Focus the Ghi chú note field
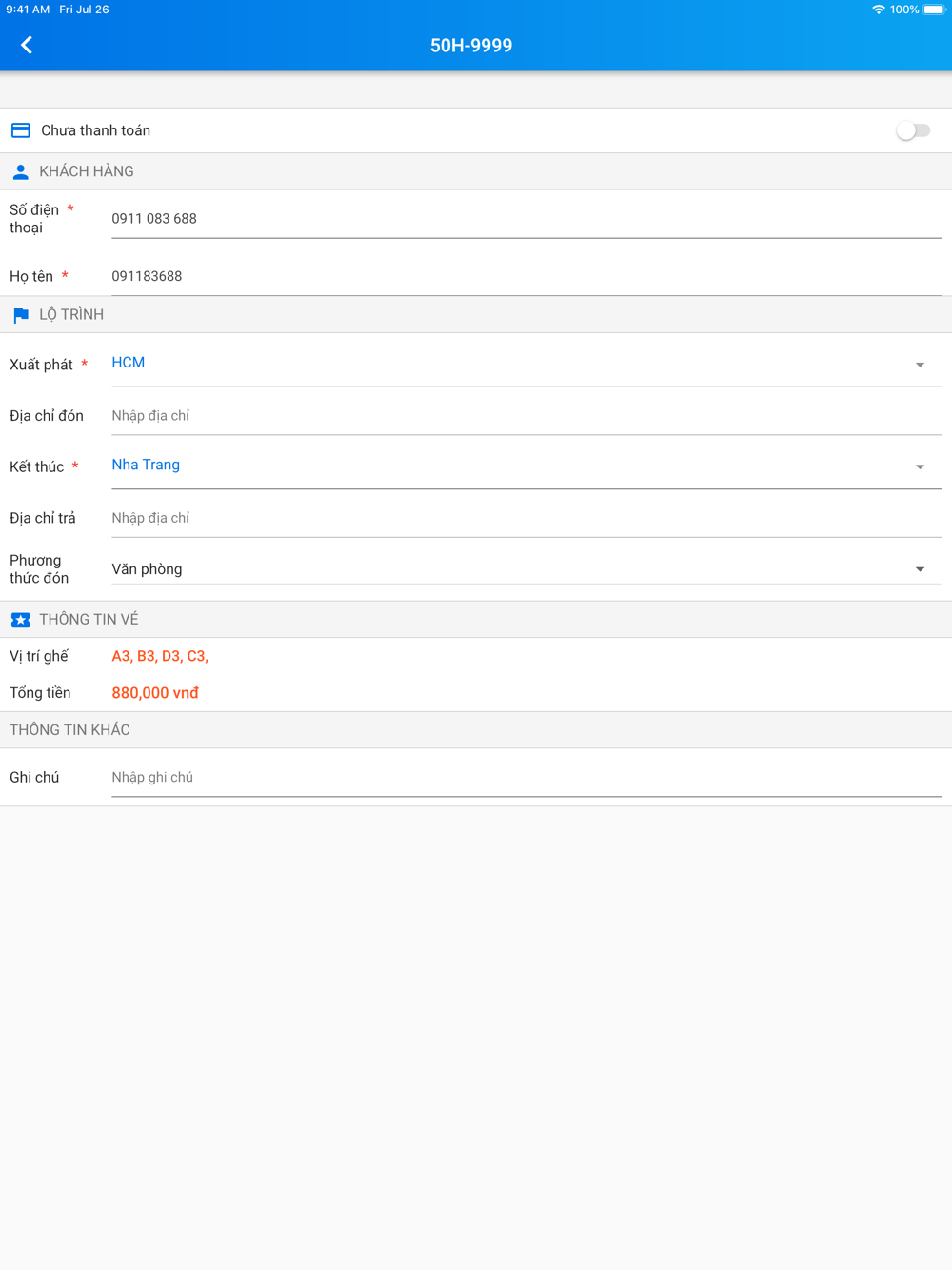The width and height of the screenshot is (952, 1270). (526, 777)
